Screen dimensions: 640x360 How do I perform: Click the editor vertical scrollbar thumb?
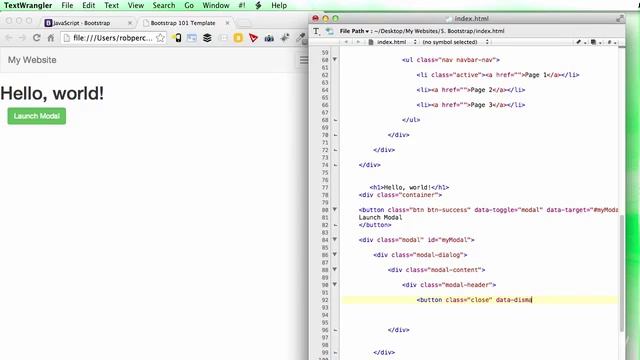622,273
